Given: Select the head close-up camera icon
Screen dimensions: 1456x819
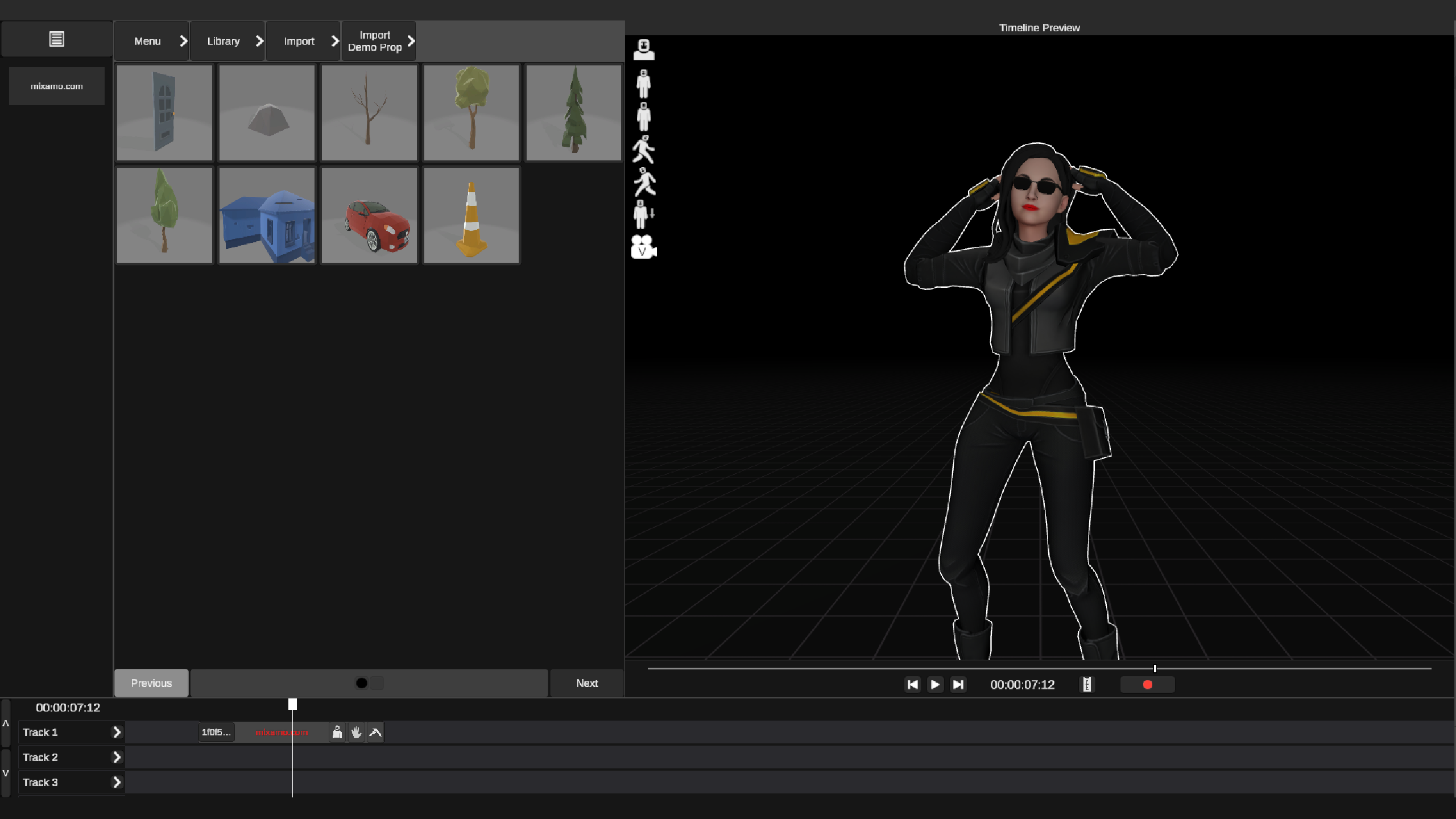Looking at the screenshot, I should 644,49.
